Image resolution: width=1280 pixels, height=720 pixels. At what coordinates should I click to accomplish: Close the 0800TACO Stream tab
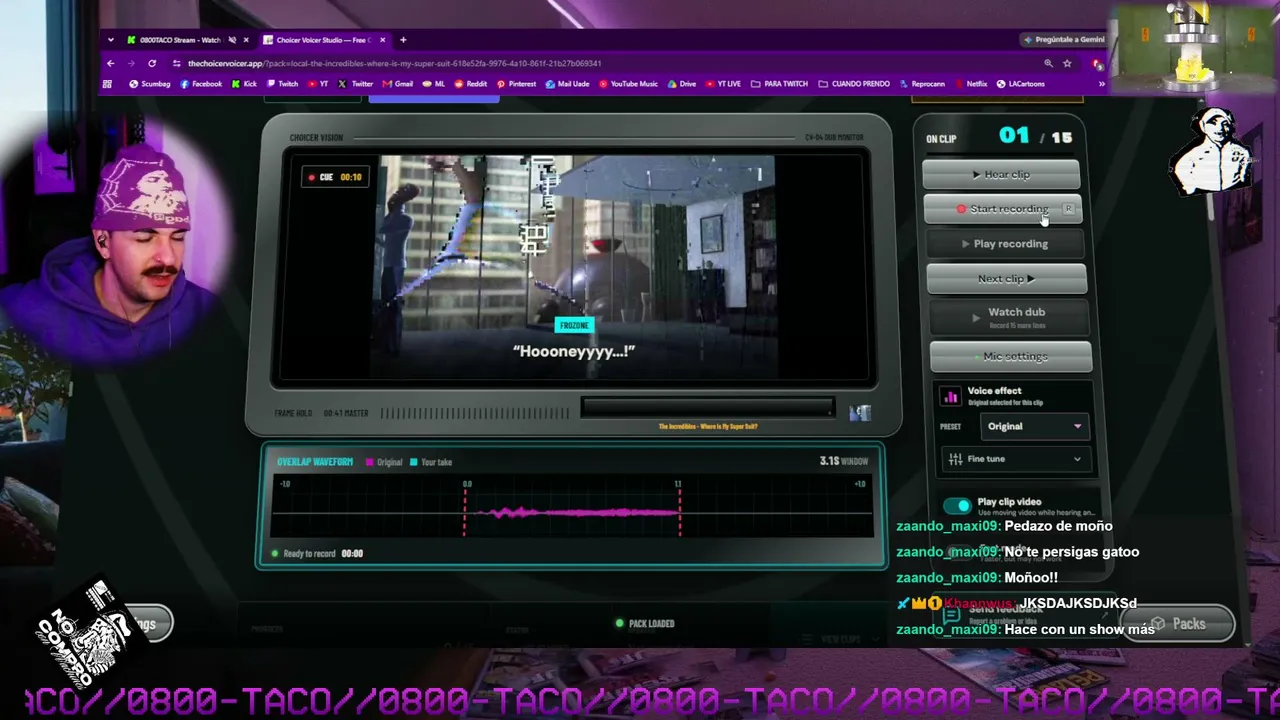point(246,40)
